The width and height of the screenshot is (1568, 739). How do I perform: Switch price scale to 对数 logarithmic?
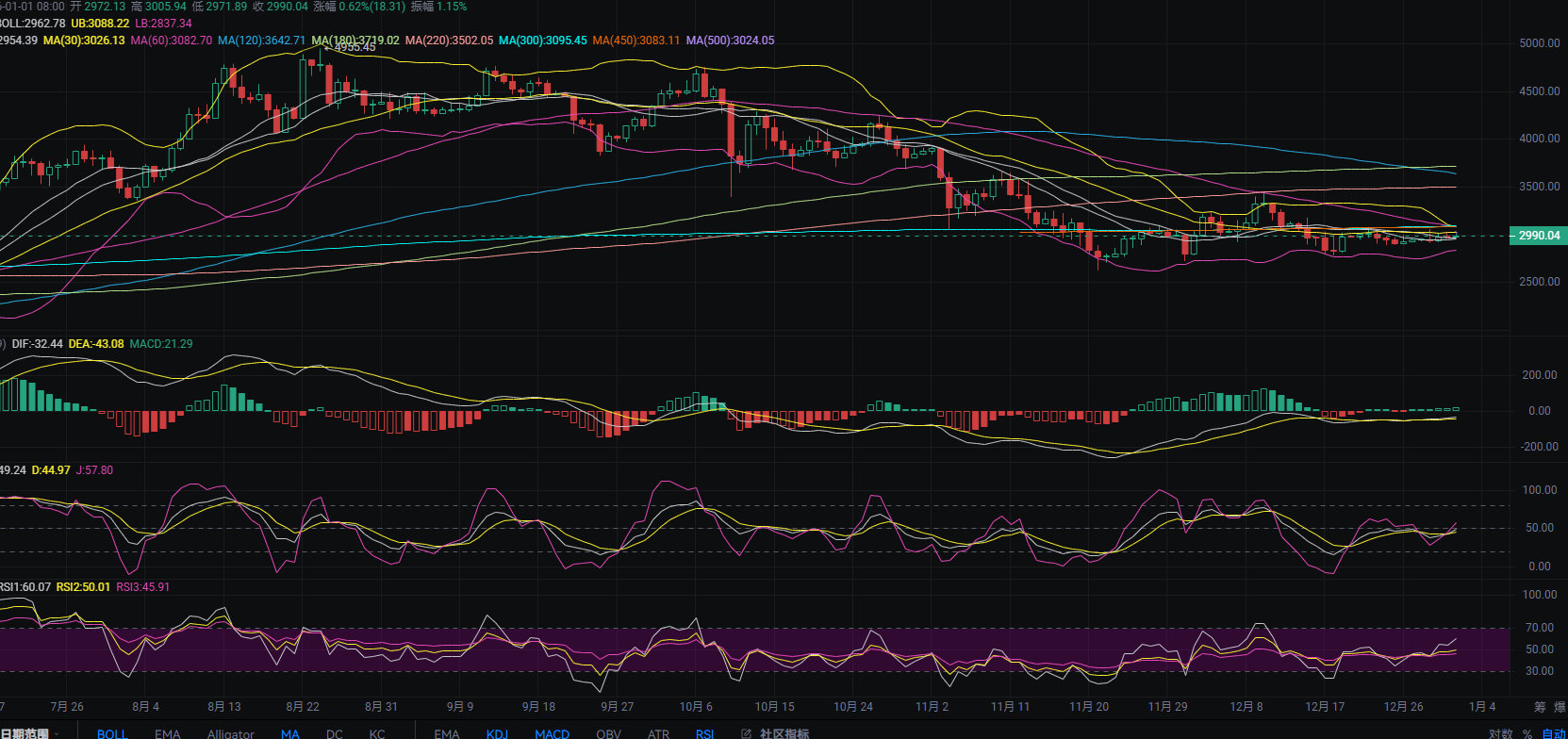point(1500,733)
